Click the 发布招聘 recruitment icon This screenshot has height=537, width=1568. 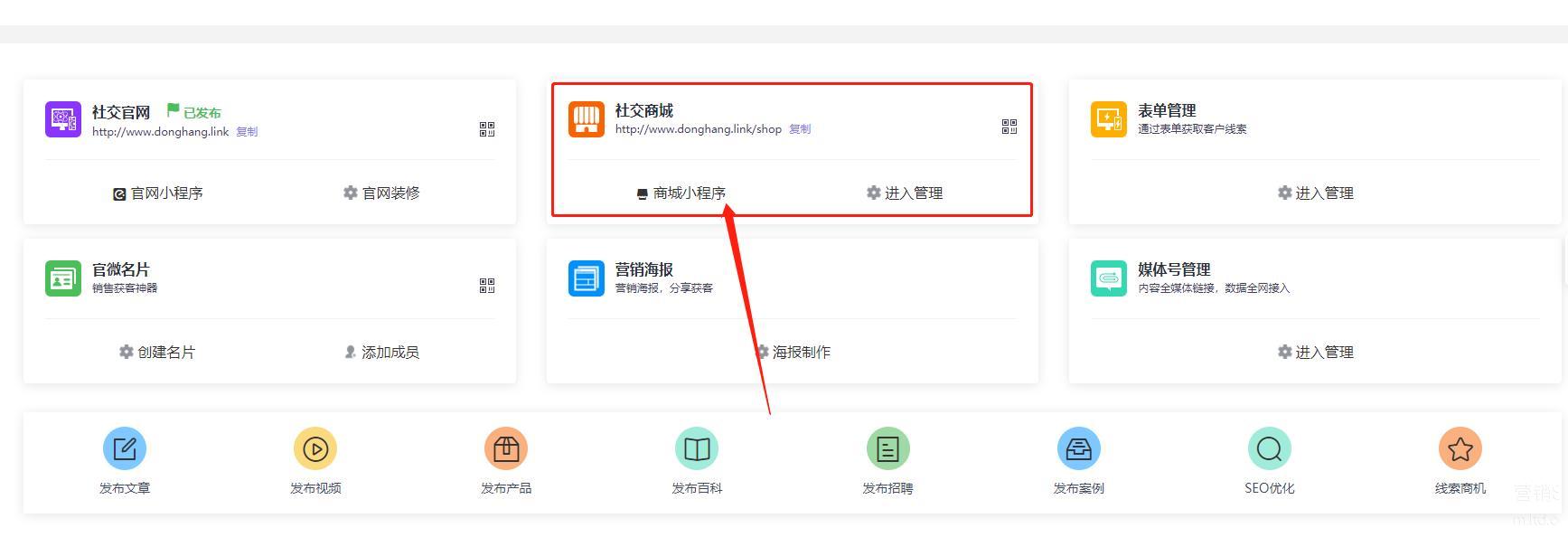pyautogui.click(x=887, y=449)
